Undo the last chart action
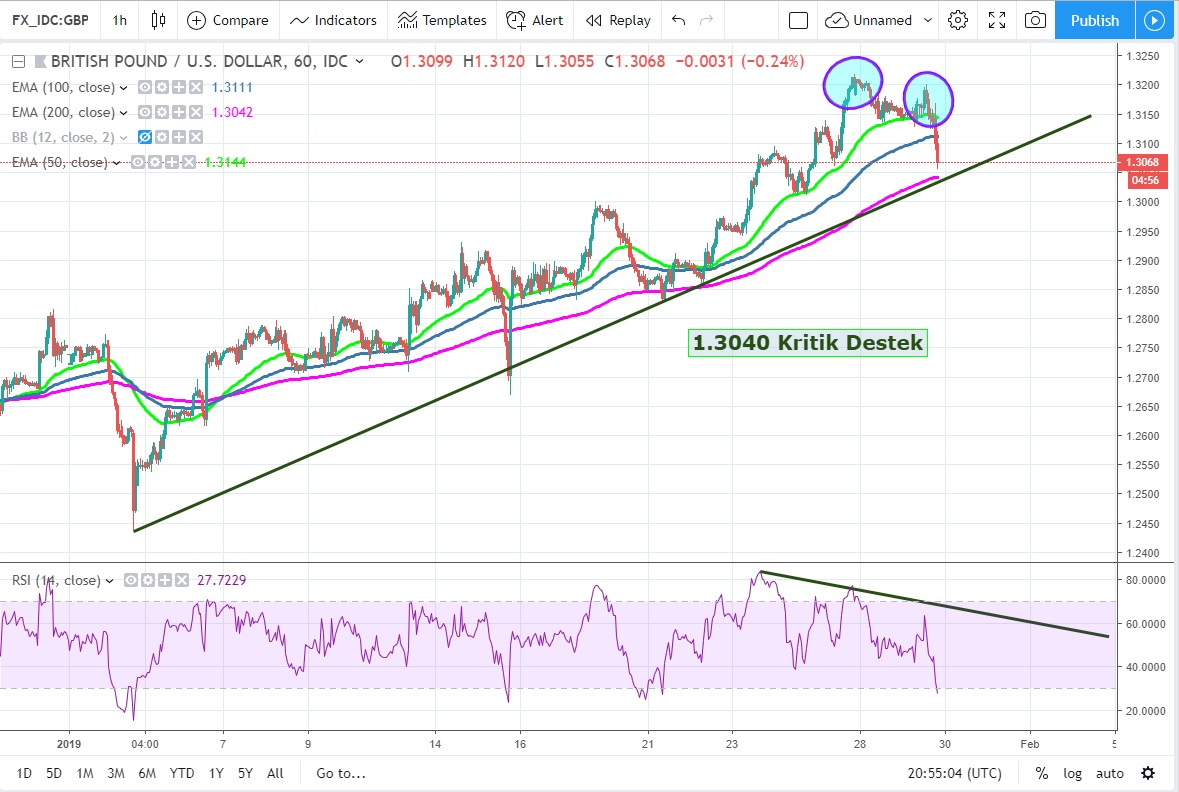Screen dimensions: 1179x792 [x=679, y=20]
